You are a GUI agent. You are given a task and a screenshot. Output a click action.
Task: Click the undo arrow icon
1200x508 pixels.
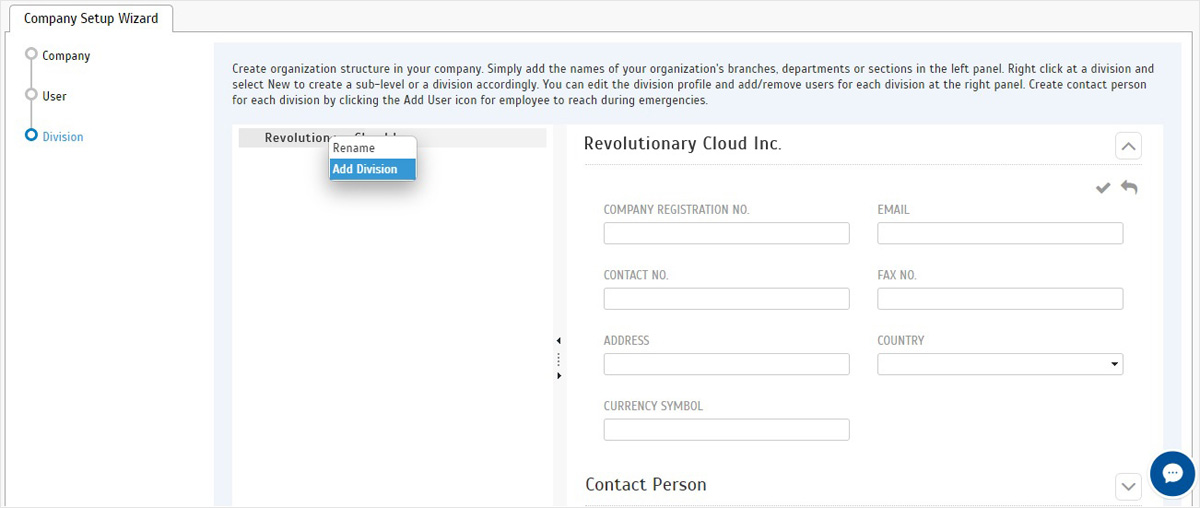(x=1129, y=187)
